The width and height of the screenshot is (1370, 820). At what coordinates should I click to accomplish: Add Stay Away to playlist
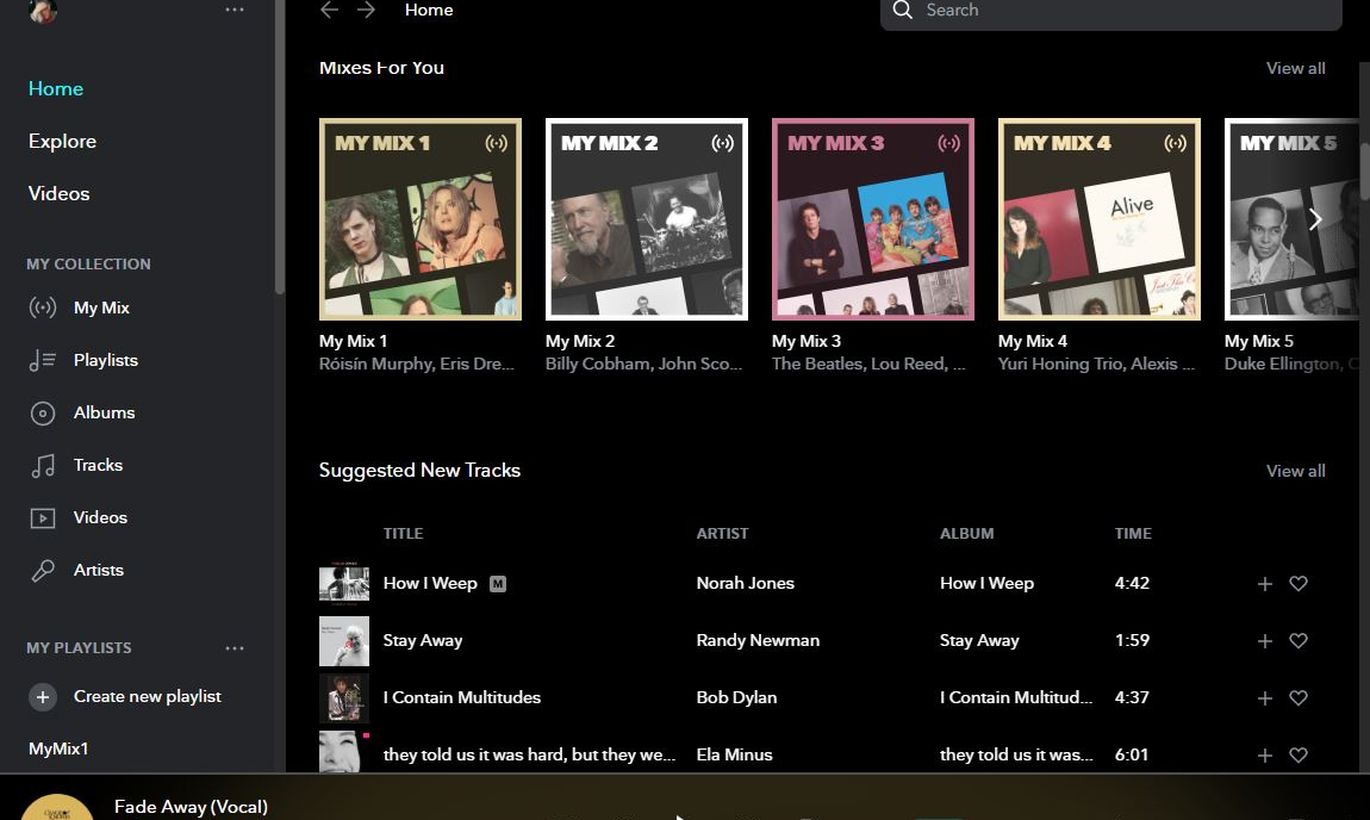(1265, 640)
